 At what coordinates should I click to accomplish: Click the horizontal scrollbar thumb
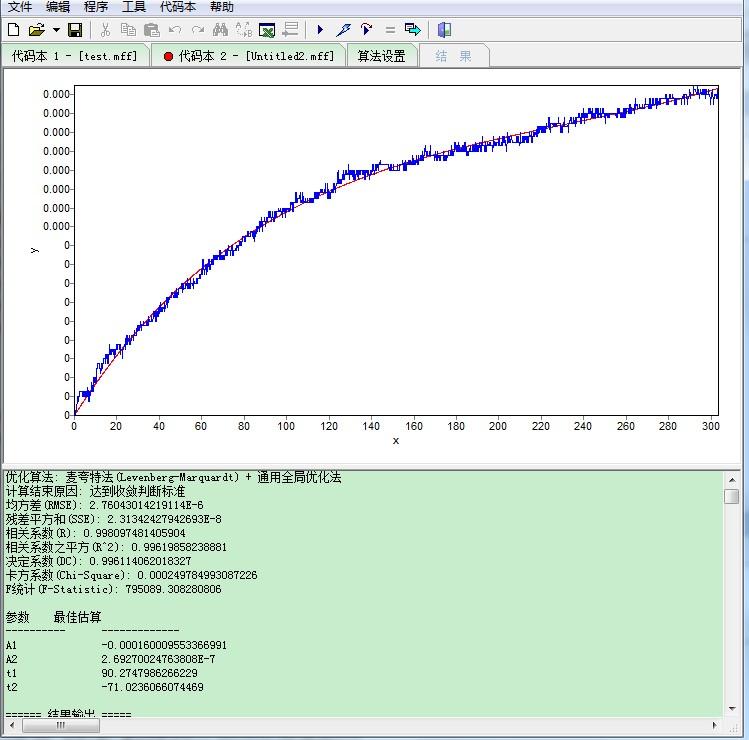[x=61, y=726]
